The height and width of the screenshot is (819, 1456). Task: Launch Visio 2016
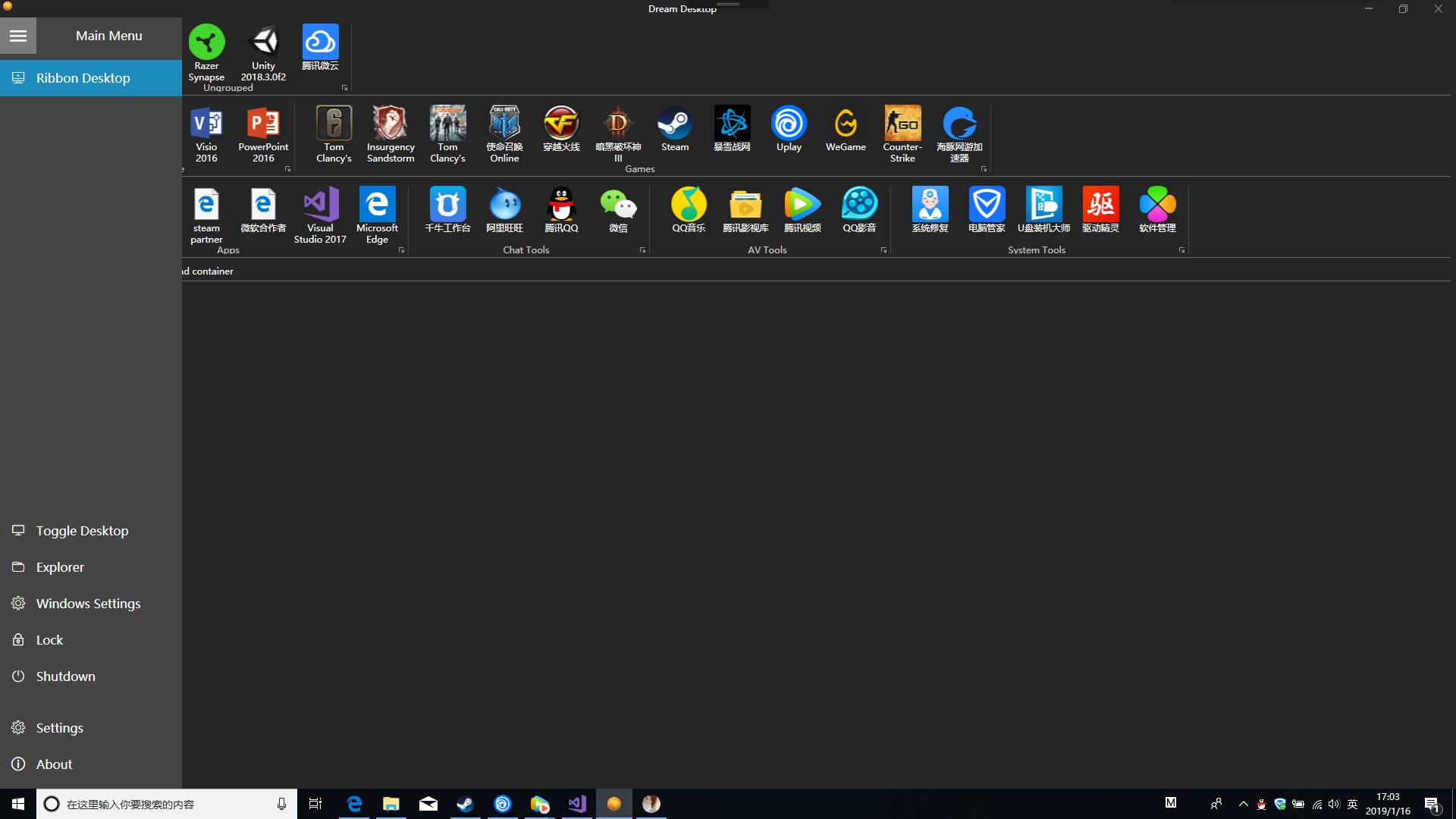click(x=206, y=133)
